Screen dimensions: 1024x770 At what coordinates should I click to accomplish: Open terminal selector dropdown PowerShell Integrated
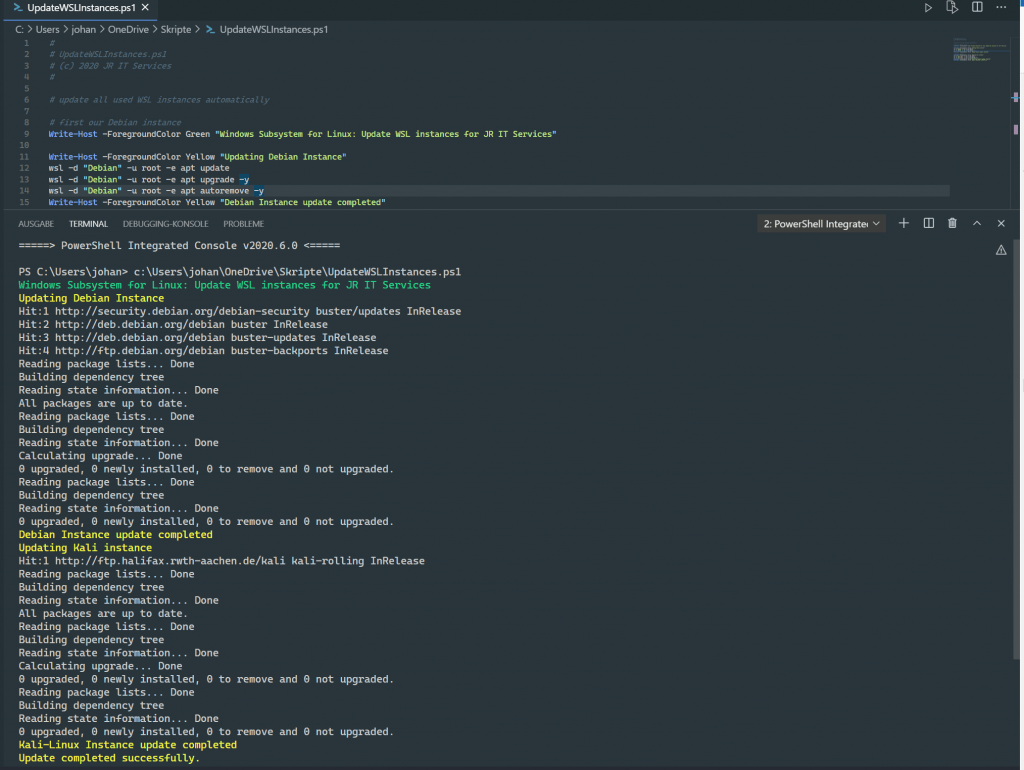point(821,224)
